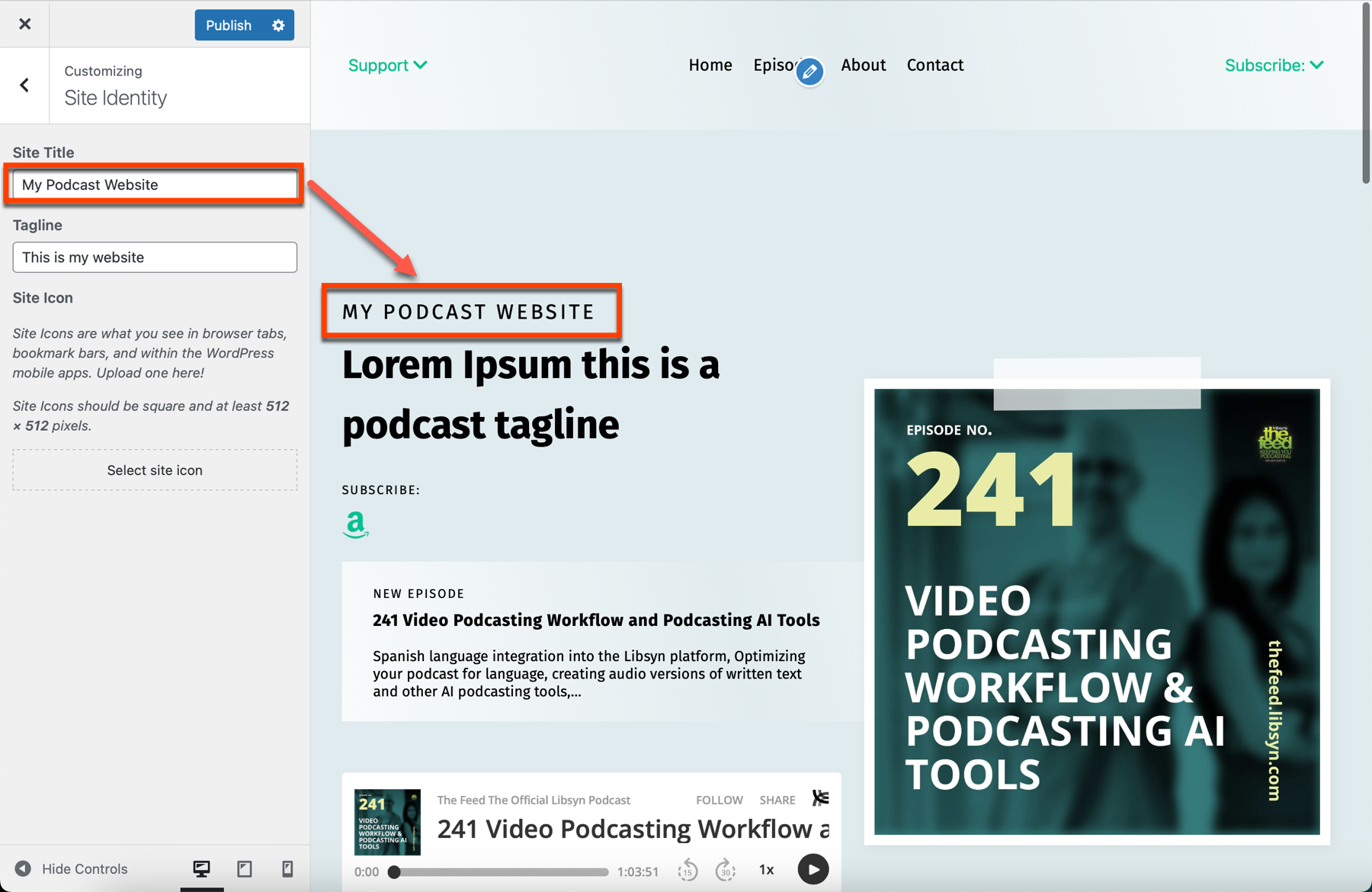
Task: Change the 1x playback speed
Action: 766,870
